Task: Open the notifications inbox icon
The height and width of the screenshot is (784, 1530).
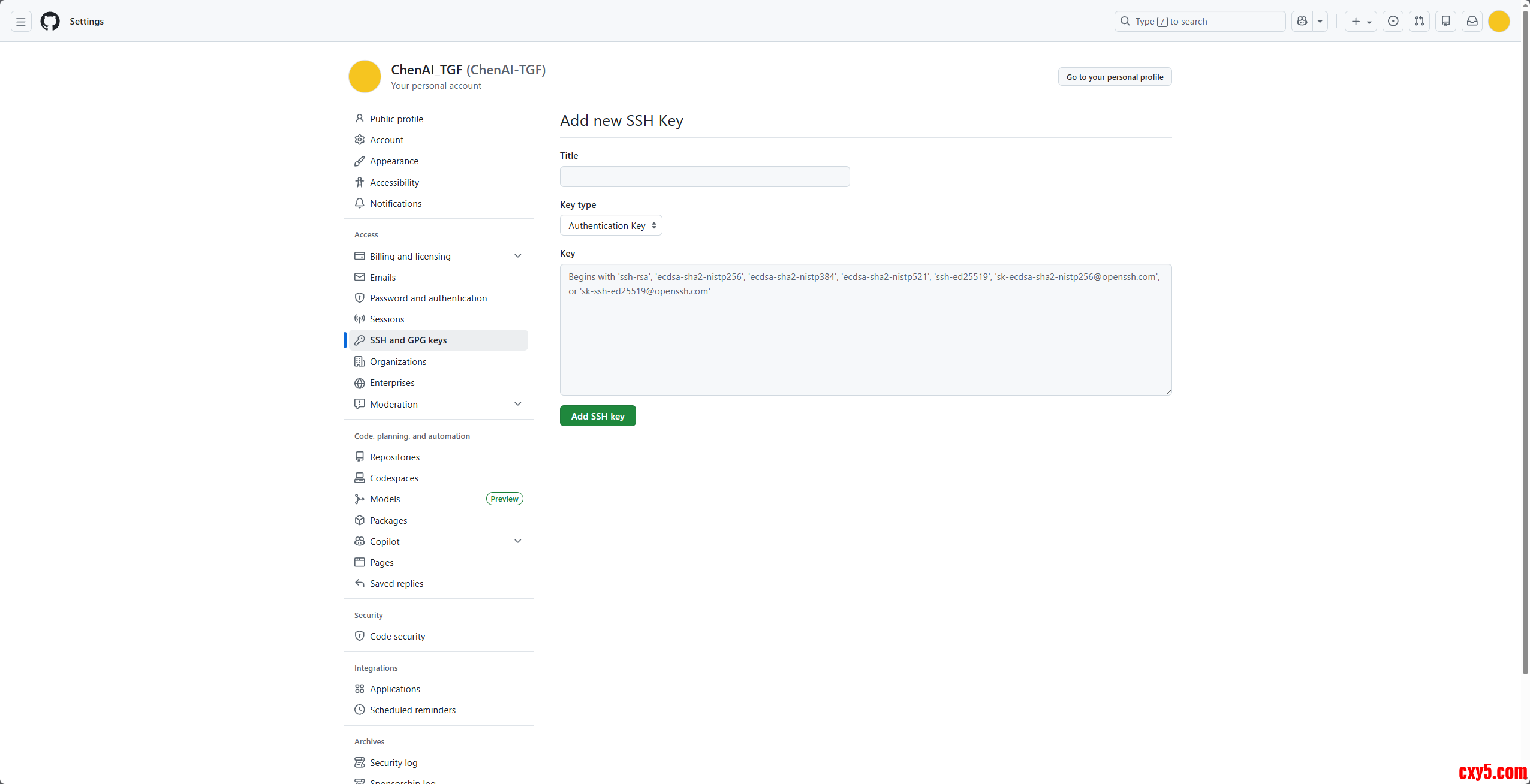Action: pos(1472,22)
